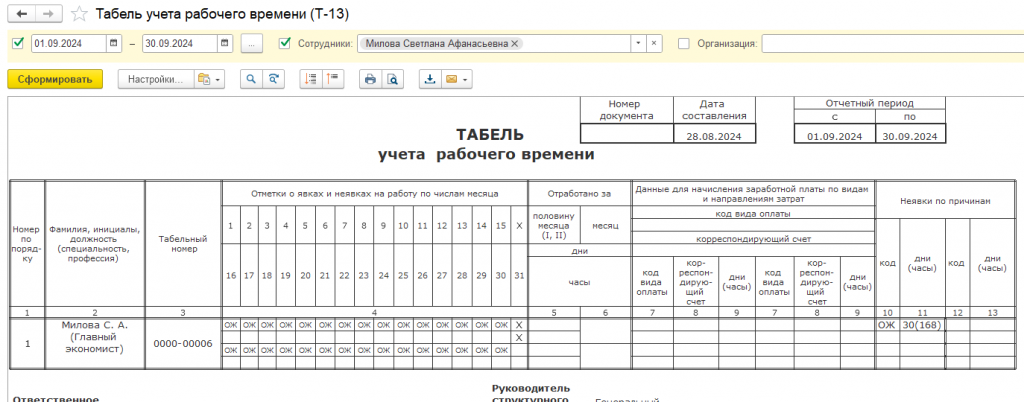Click the Номер документа header cell

point(627,110)
